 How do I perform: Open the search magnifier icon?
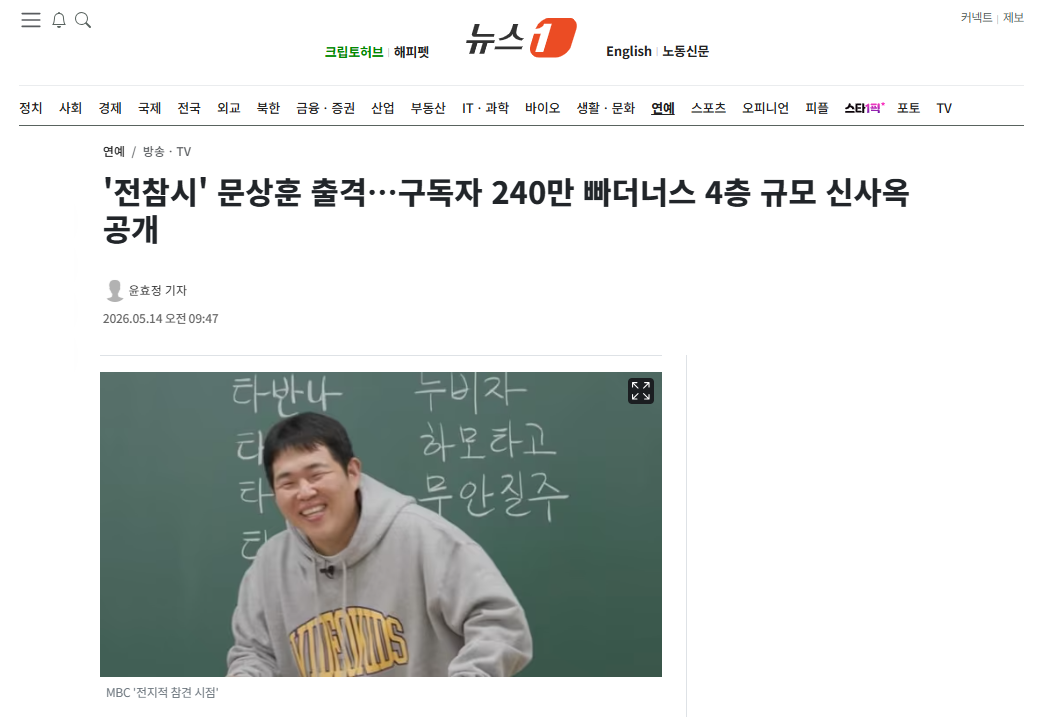(83, 20)
